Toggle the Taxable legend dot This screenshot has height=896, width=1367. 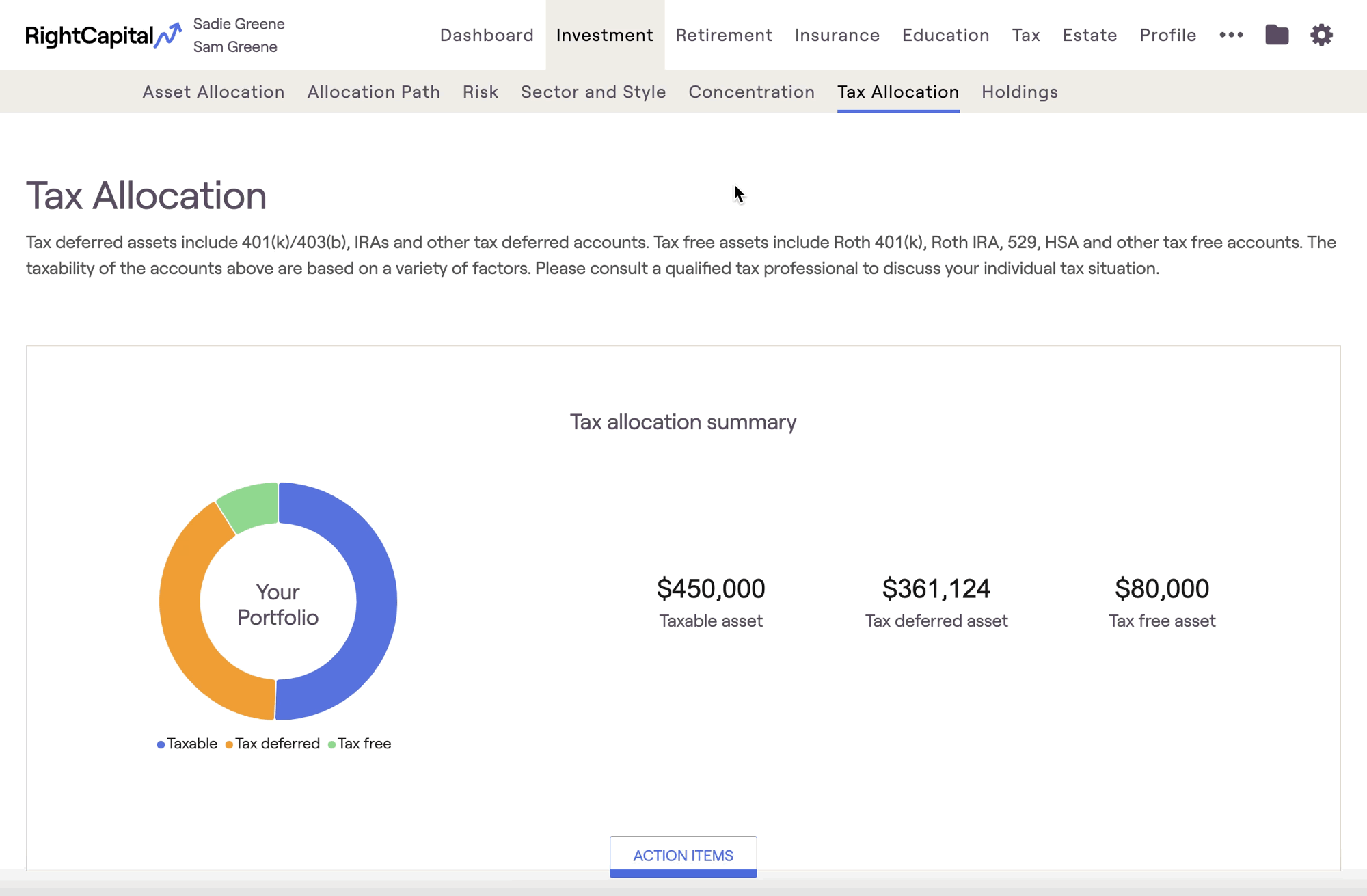pyautogui.click(x=161, y=744)
